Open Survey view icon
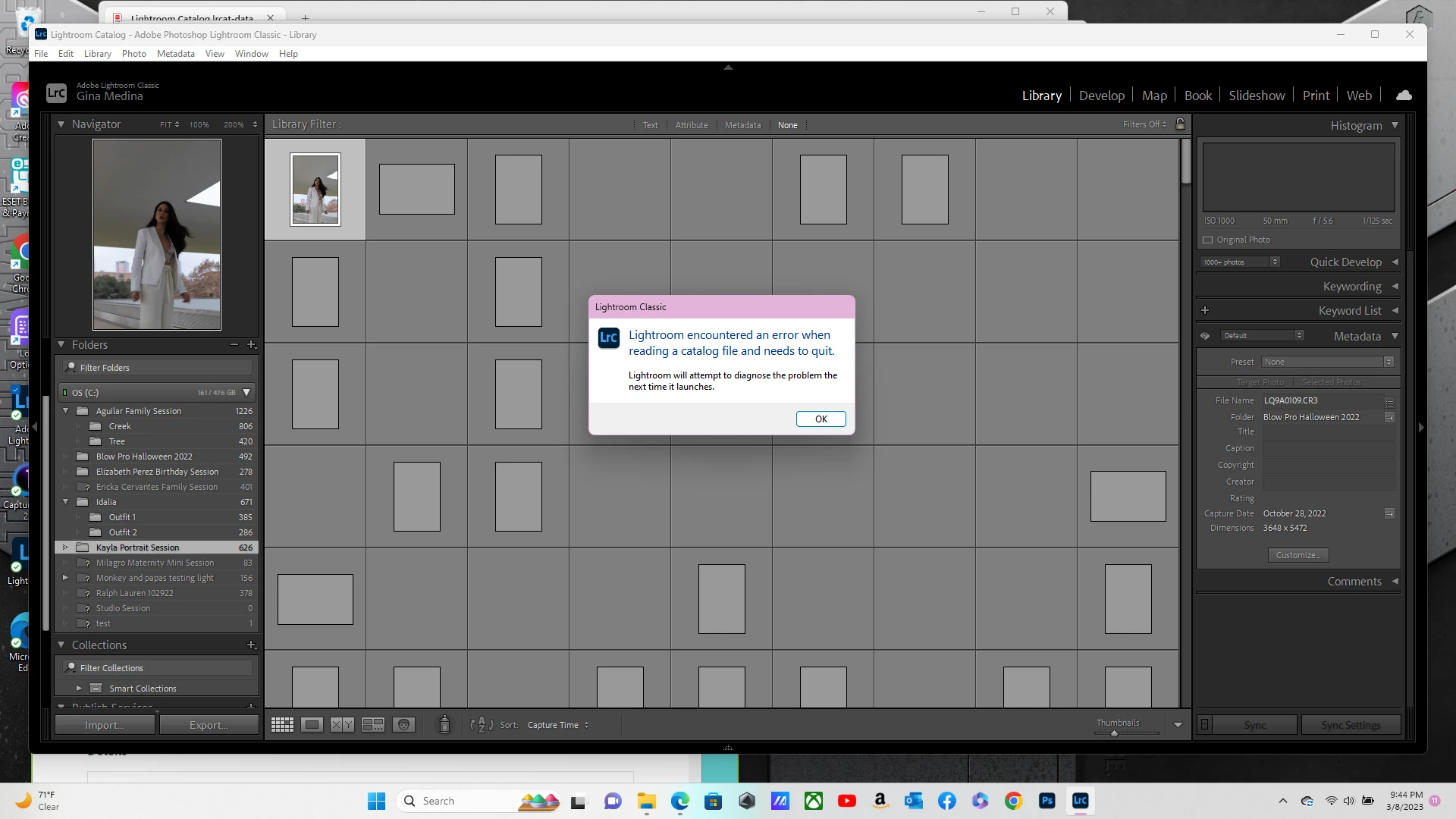Image resolution: width=1456 pixels, height=819 pixels. coord(372,725)
